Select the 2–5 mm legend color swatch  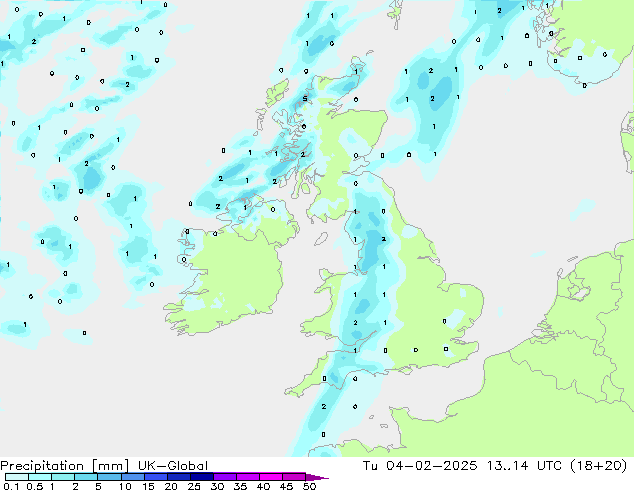[x=86, y=477]
